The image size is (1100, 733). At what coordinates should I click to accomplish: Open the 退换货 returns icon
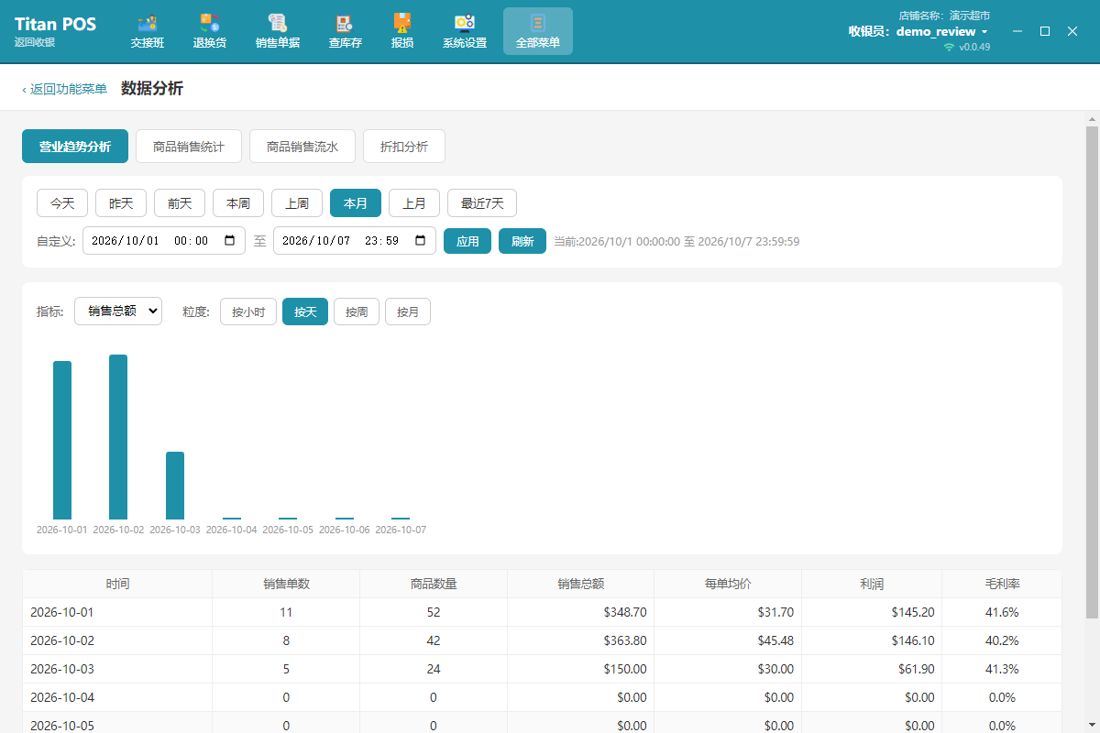210,32
